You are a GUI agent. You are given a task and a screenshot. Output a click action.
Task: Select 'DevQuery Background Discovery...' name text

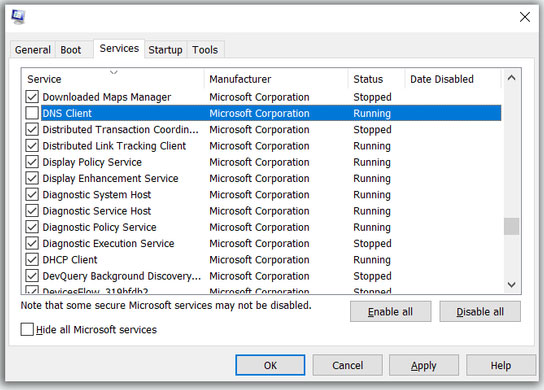121,276
